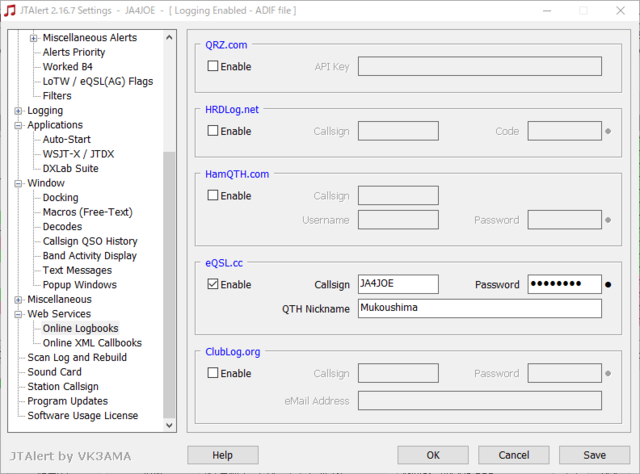Open Callsign QSO History settings
The image size is (640, 474).
[90, 241]
